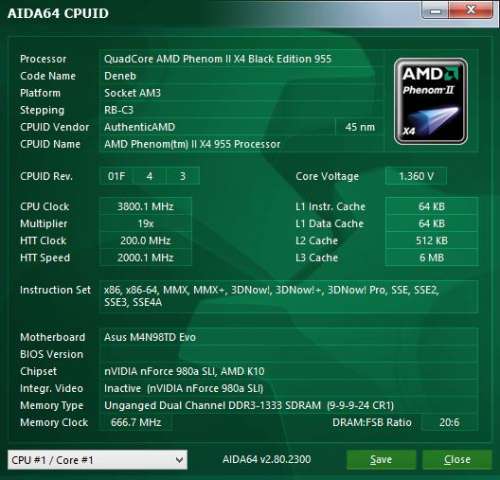Click the Save button
The width and height of the screenshot is (500, 480).
pyautogui.click(x=381, y=460)
